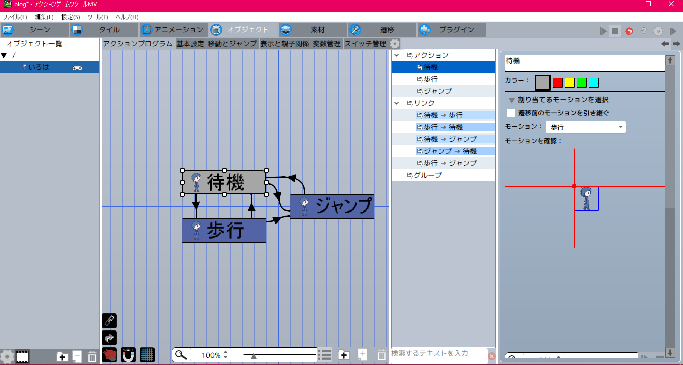
Task: Open the 素材 (Resources) tab
Action: tap(313, 30)
